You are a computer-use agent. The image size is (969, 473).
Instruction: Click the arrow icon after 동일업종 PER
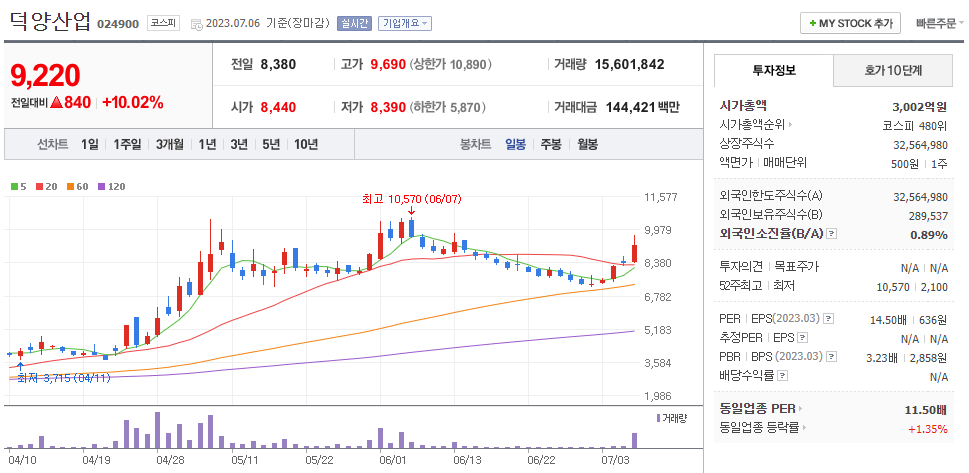[800, 409]
